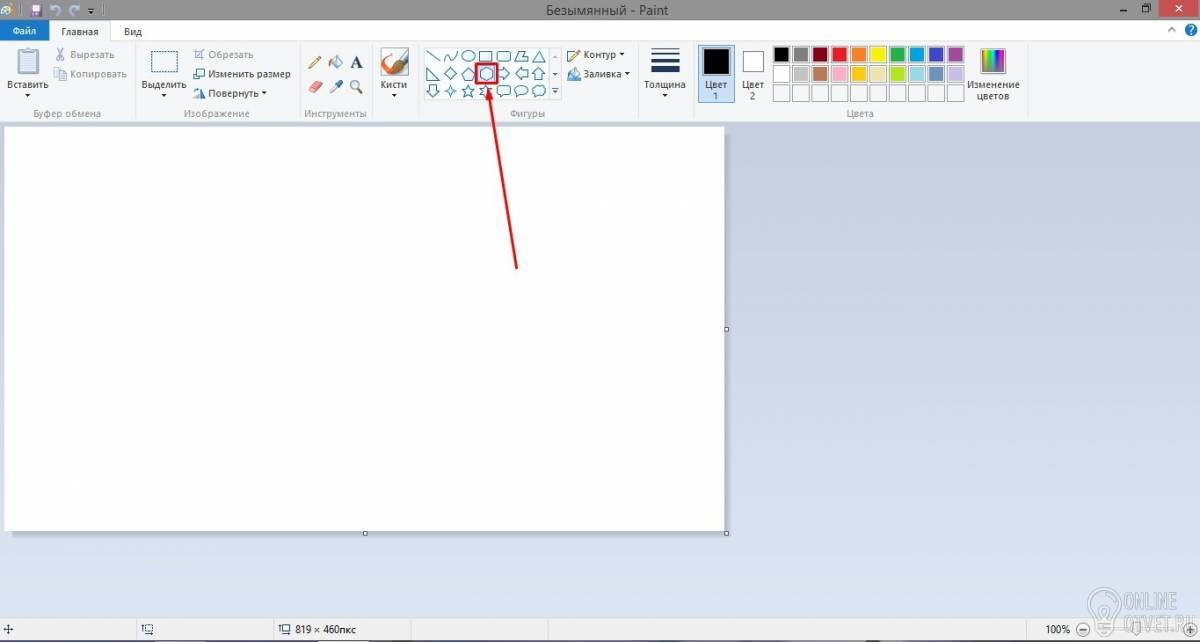Select the Magnifier tool
The image size is (1200, 642).
click(356, 87)
